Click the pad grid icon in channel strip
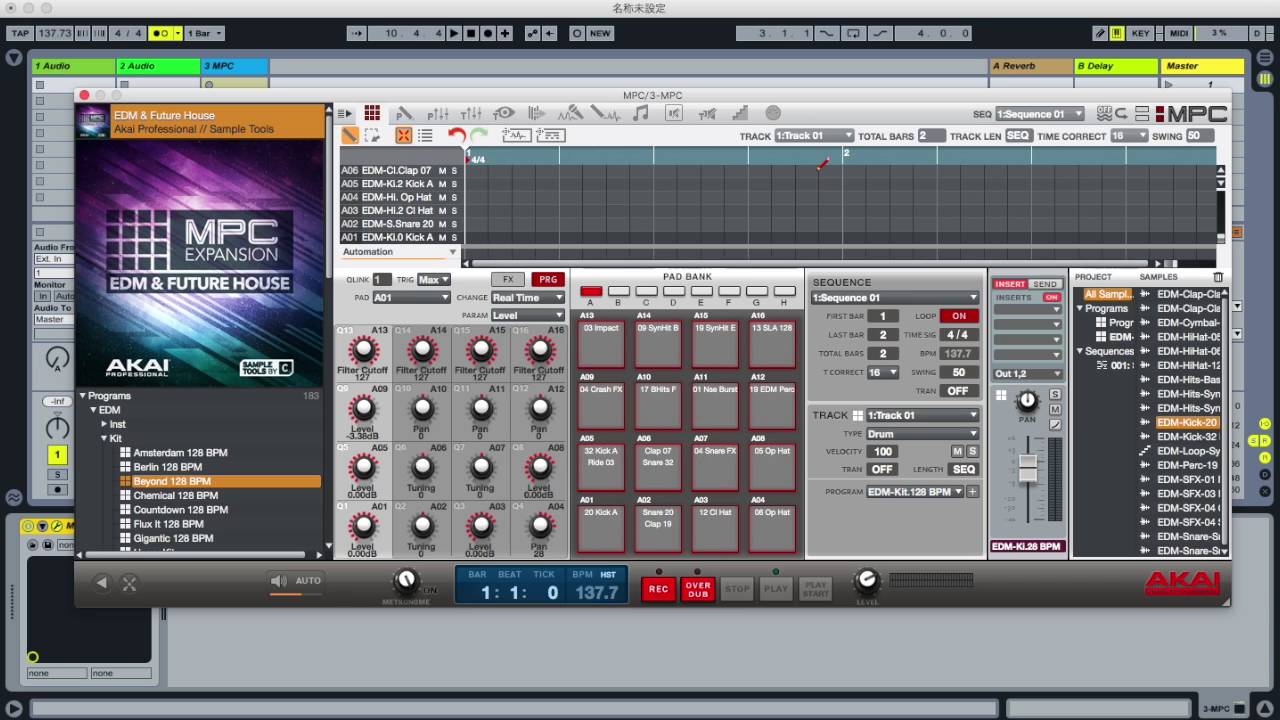Image resolution: width=1280 pixels, height=720 pixels. coord(1001,395)
